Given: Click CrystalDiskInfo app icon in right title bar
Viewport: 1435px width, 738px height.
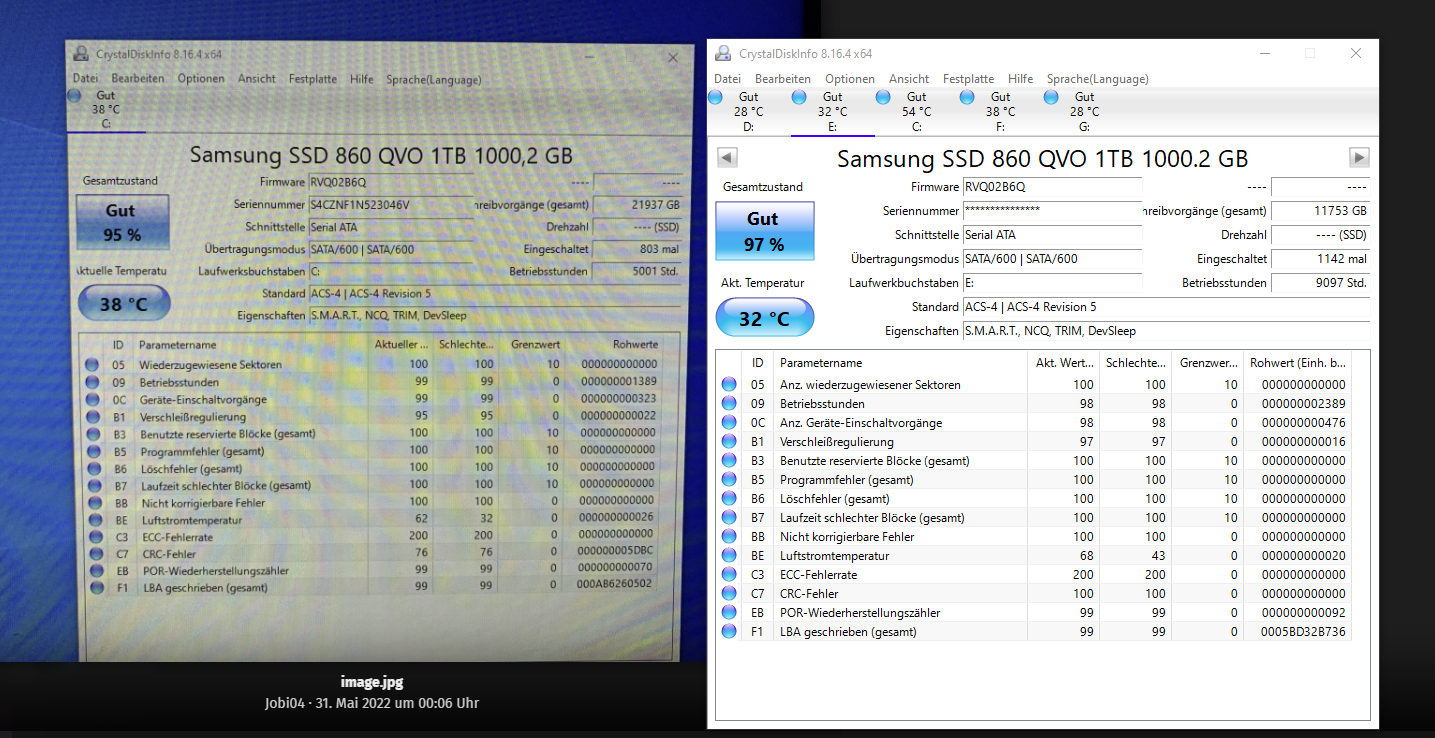Looking at the screenshot, I should pos(723,54).
